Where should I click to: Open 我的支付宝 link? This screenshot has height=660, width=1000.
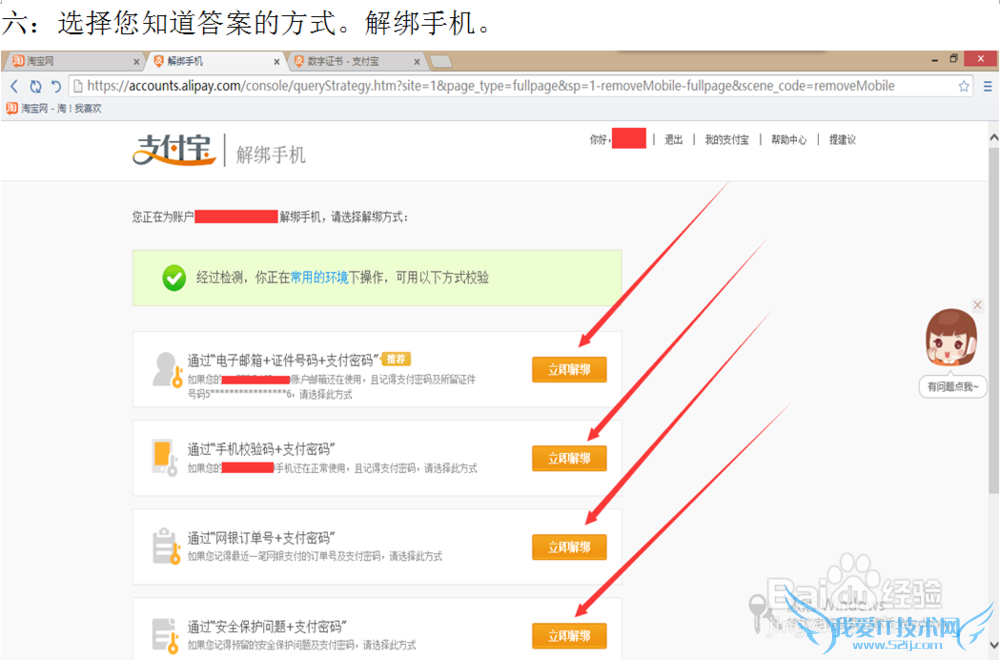tap(726, 140)
